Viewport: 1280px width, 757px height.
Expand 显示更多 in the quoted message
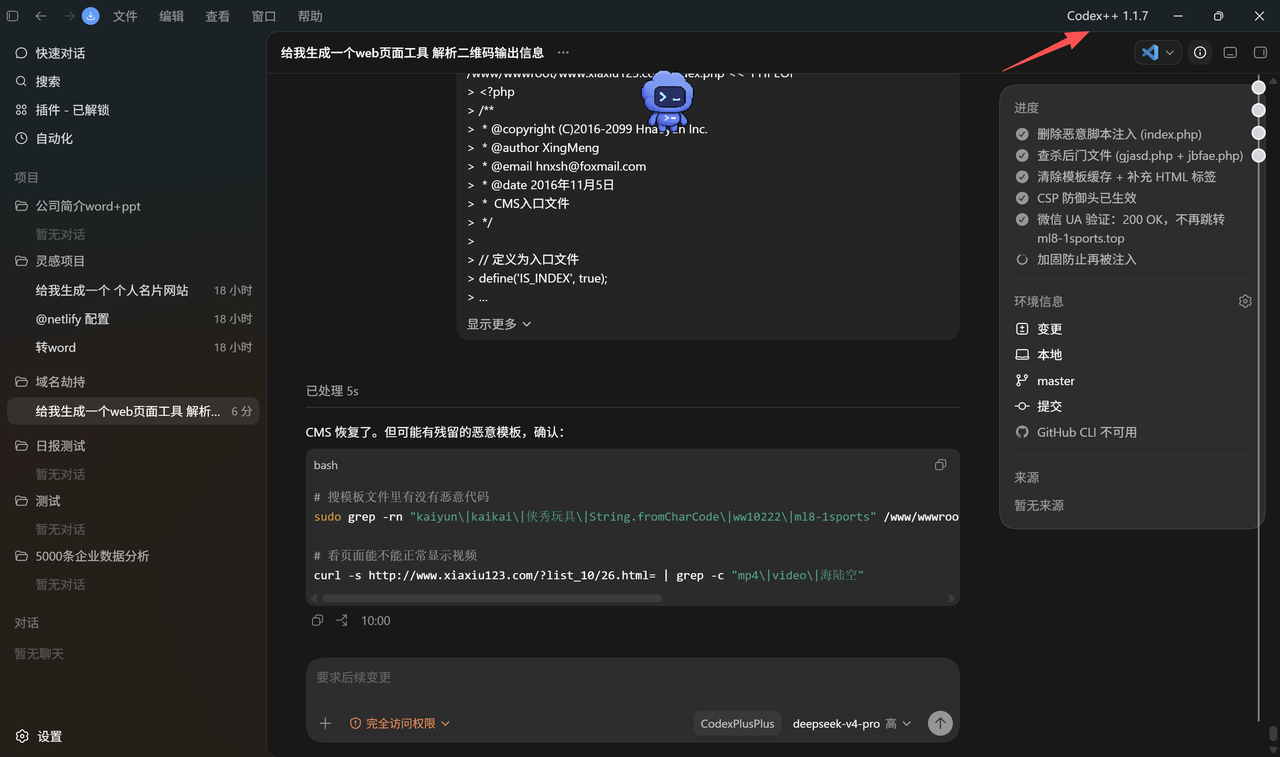click(x=499, y=324)
